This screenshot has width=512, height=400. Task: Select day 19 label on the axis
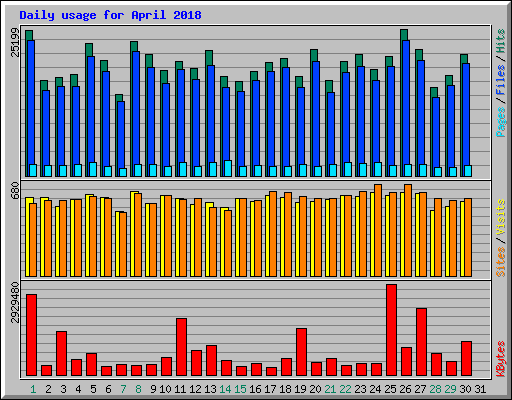coord(300,389)
